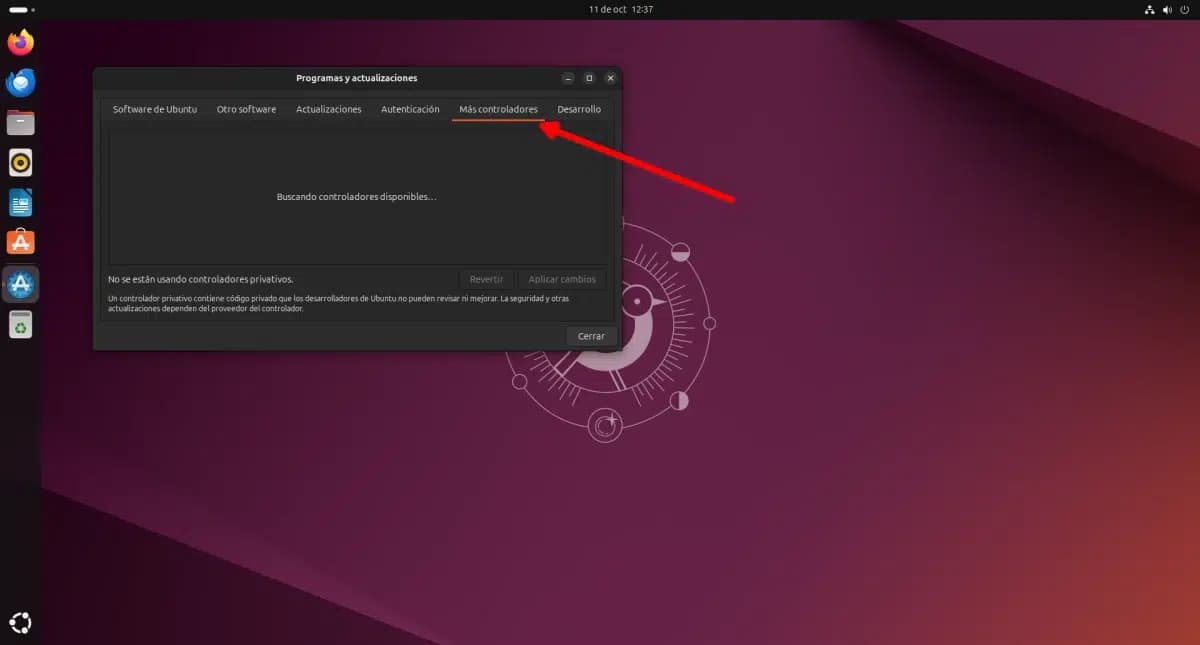Screen dimensions: 1200x645
Task: Open Firefox from the dock
Action: point(21,42)
